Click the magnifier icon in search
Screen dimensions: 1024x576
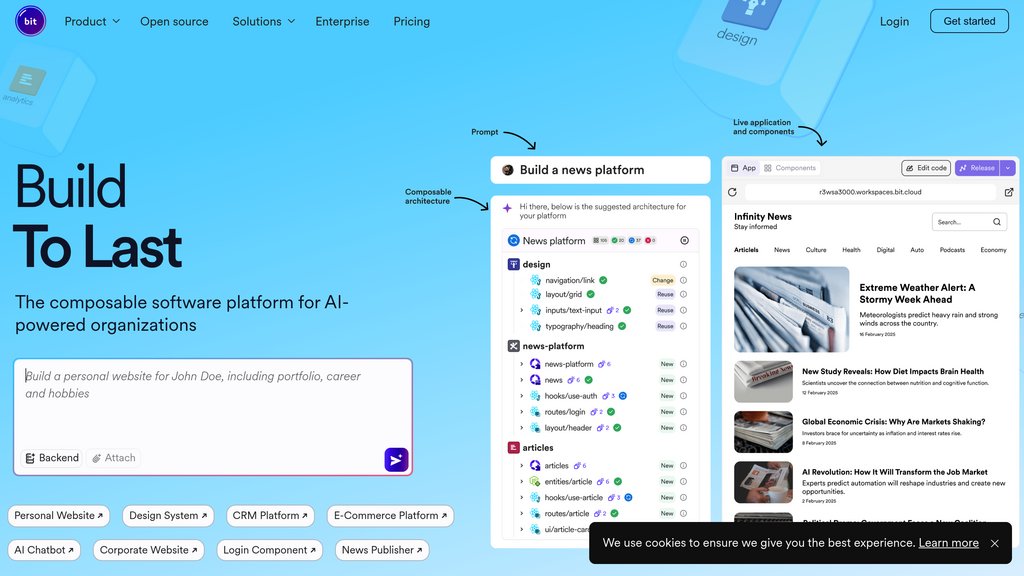(x=997, y=222)
